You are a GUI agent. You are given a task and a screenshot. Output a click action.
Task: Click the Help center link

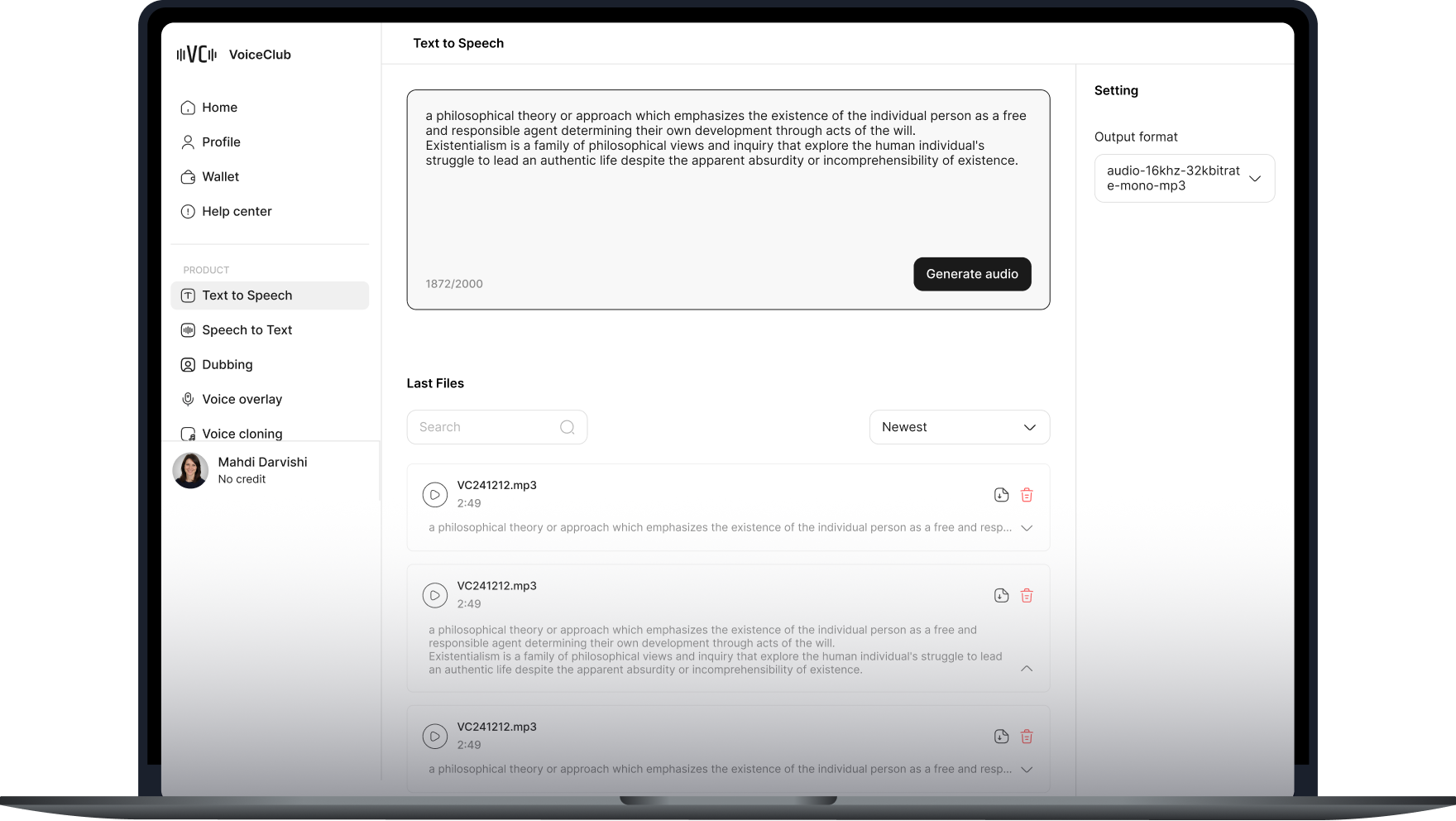pyautogui.click(x=237, y=212)
